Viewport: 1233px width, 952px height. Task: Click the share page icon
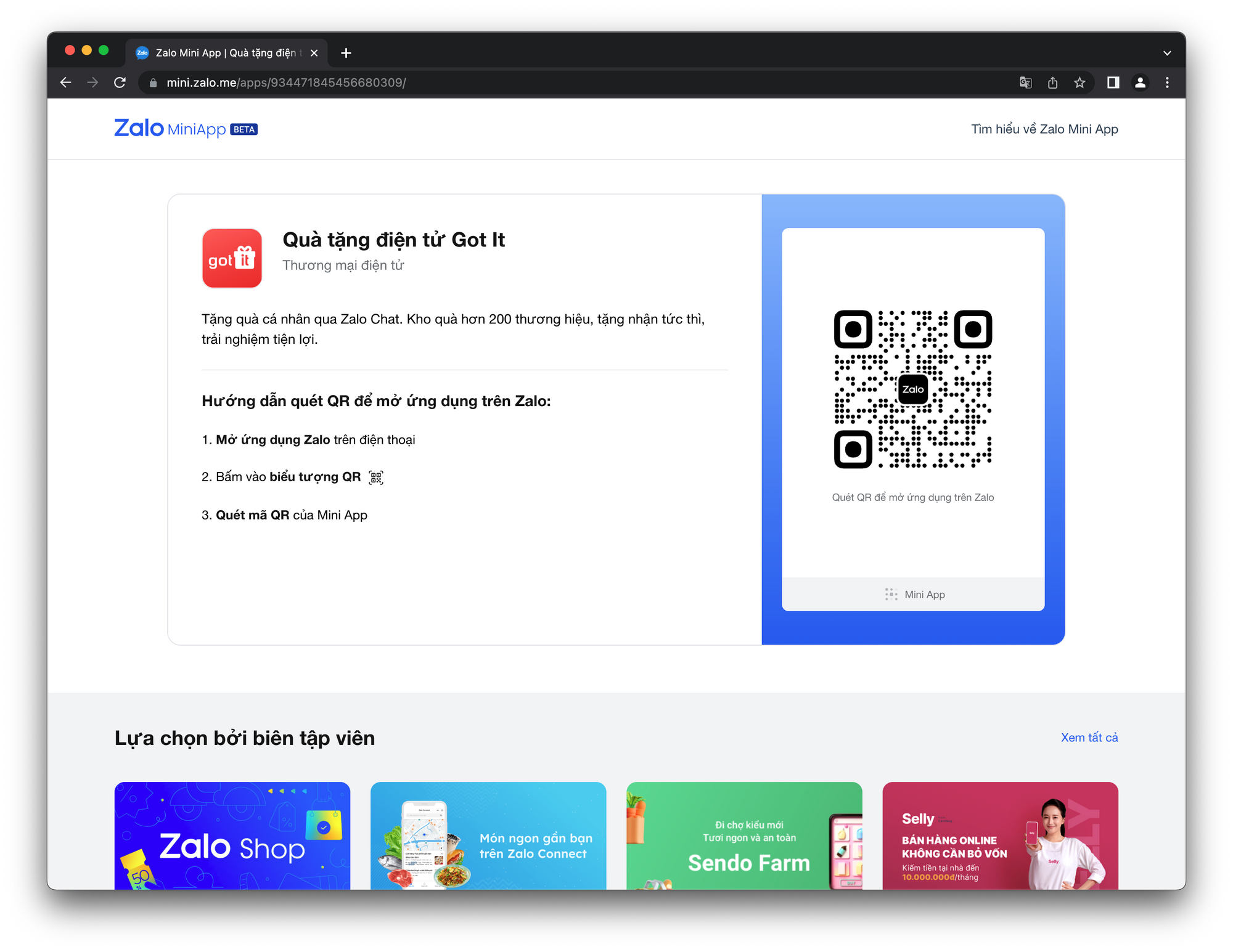[x=1052, y=83]
